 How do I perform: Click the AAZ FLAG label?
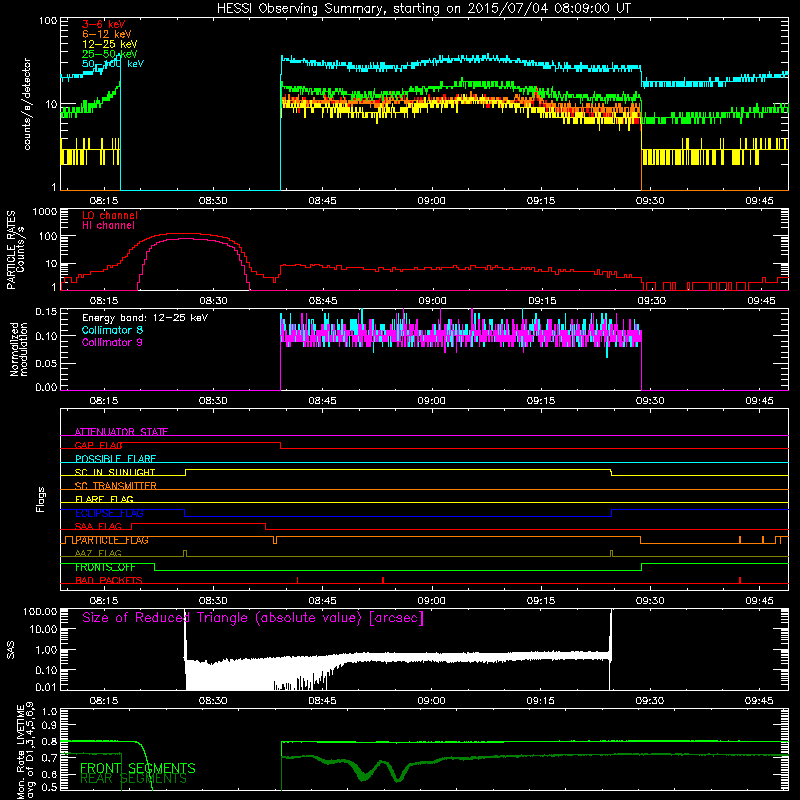pos(98,553)
